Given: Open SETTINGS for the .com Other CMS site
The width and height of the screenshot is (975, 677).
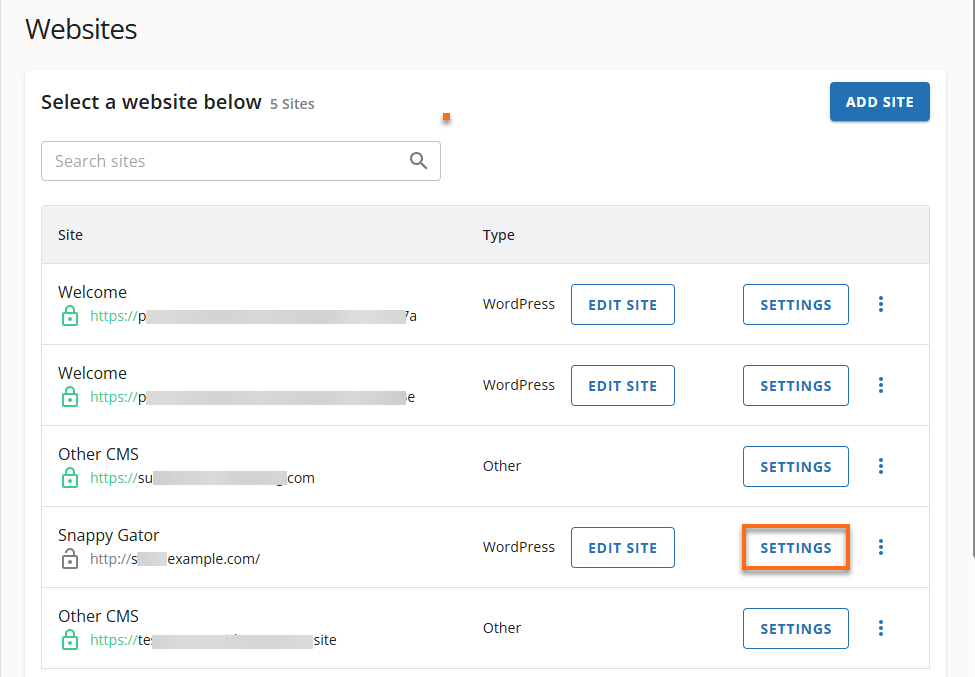Looking at the screenshot, I should point(795,466).
